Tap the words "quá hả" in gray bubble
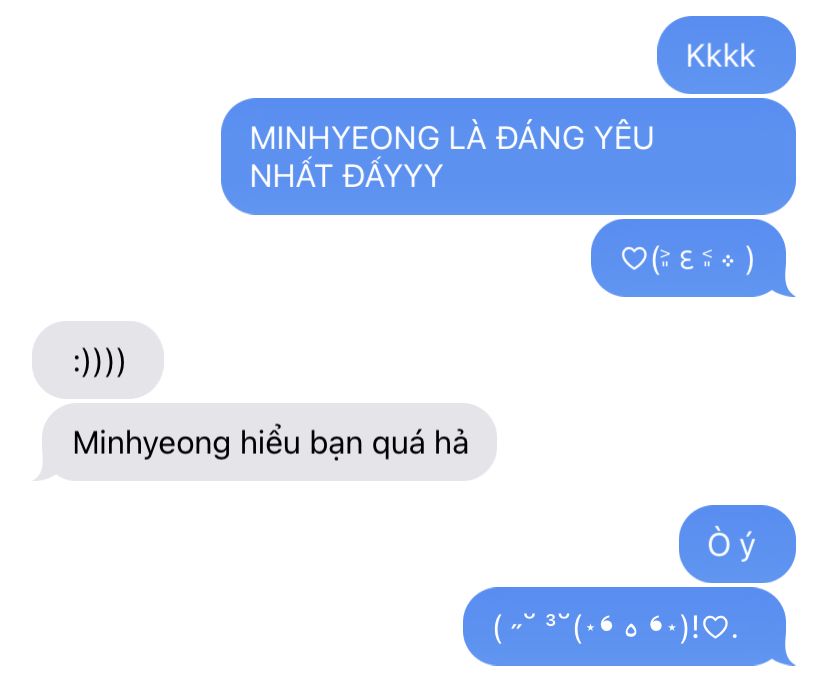 [420, 444]
